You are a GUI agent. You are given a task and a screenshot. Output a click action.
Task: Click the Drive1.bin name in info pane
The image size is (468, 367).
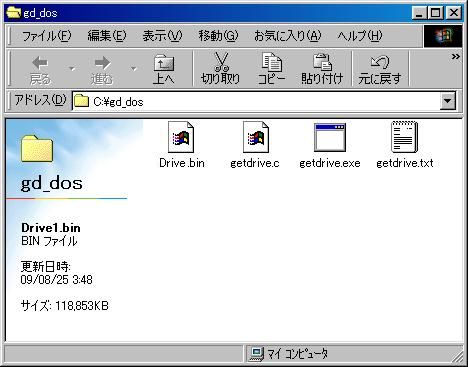tap(51, 228)
